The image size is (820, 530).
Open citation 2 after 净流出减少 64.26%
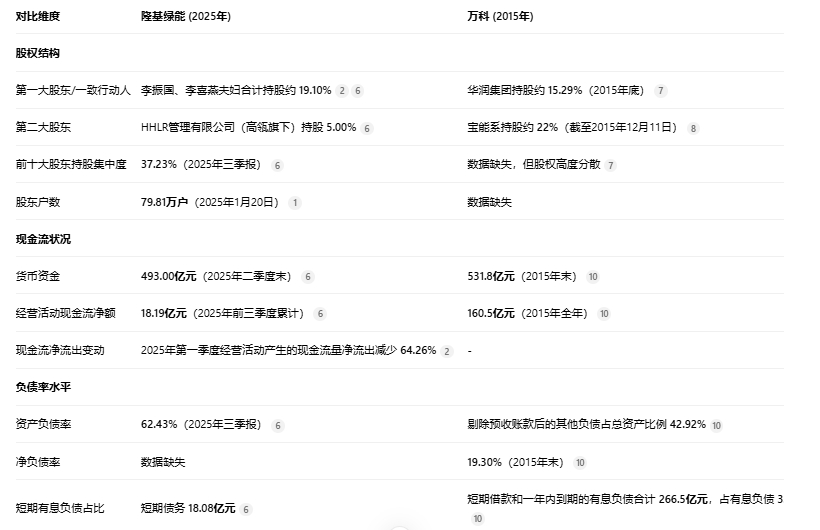(447, 351)
